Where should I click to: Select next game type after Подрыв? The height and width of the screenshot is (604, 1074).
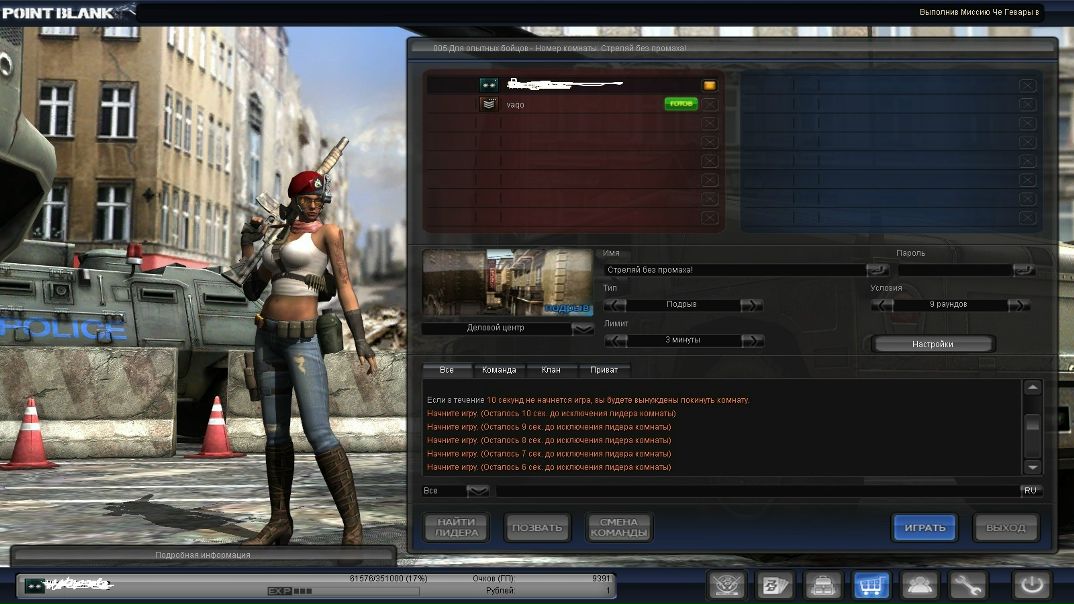751,305
